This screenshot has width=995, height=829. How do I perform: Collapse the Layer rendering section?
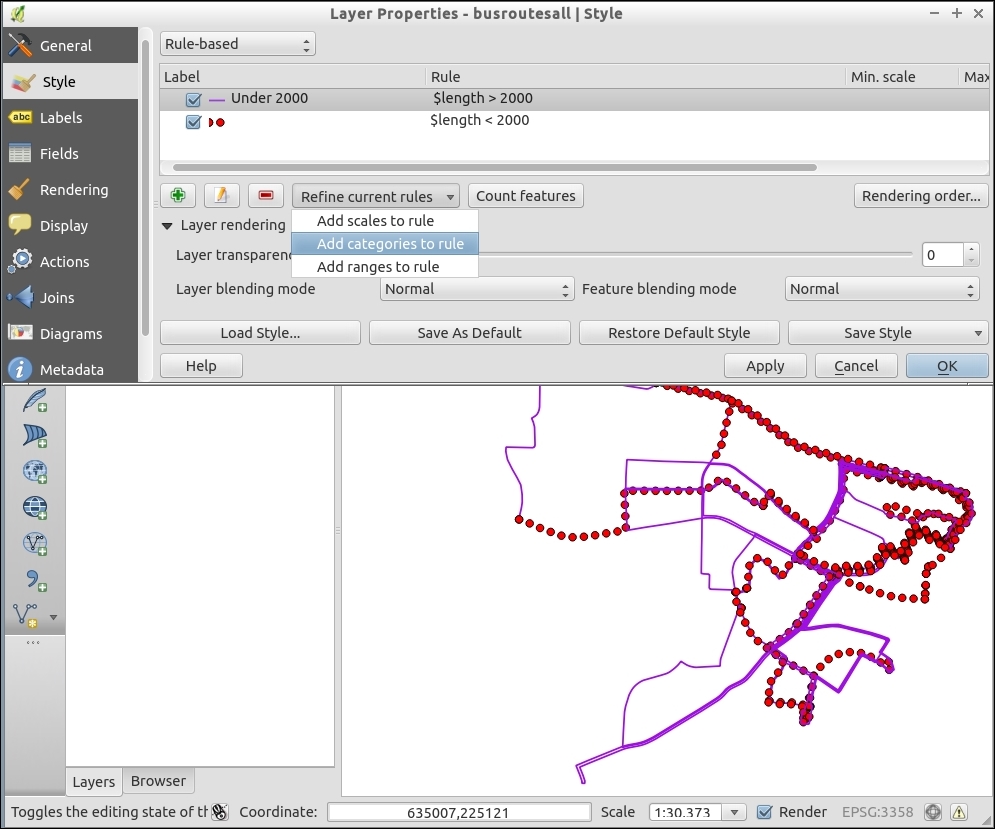[x=168, y=226]
